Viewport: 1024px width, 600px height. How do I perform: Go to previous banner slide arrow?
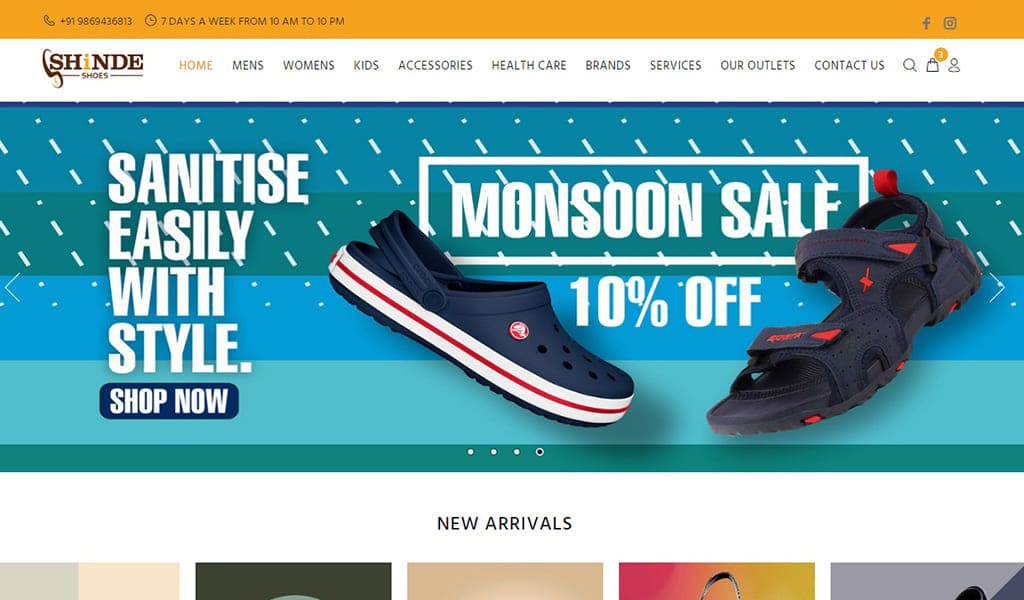[12, 287]
